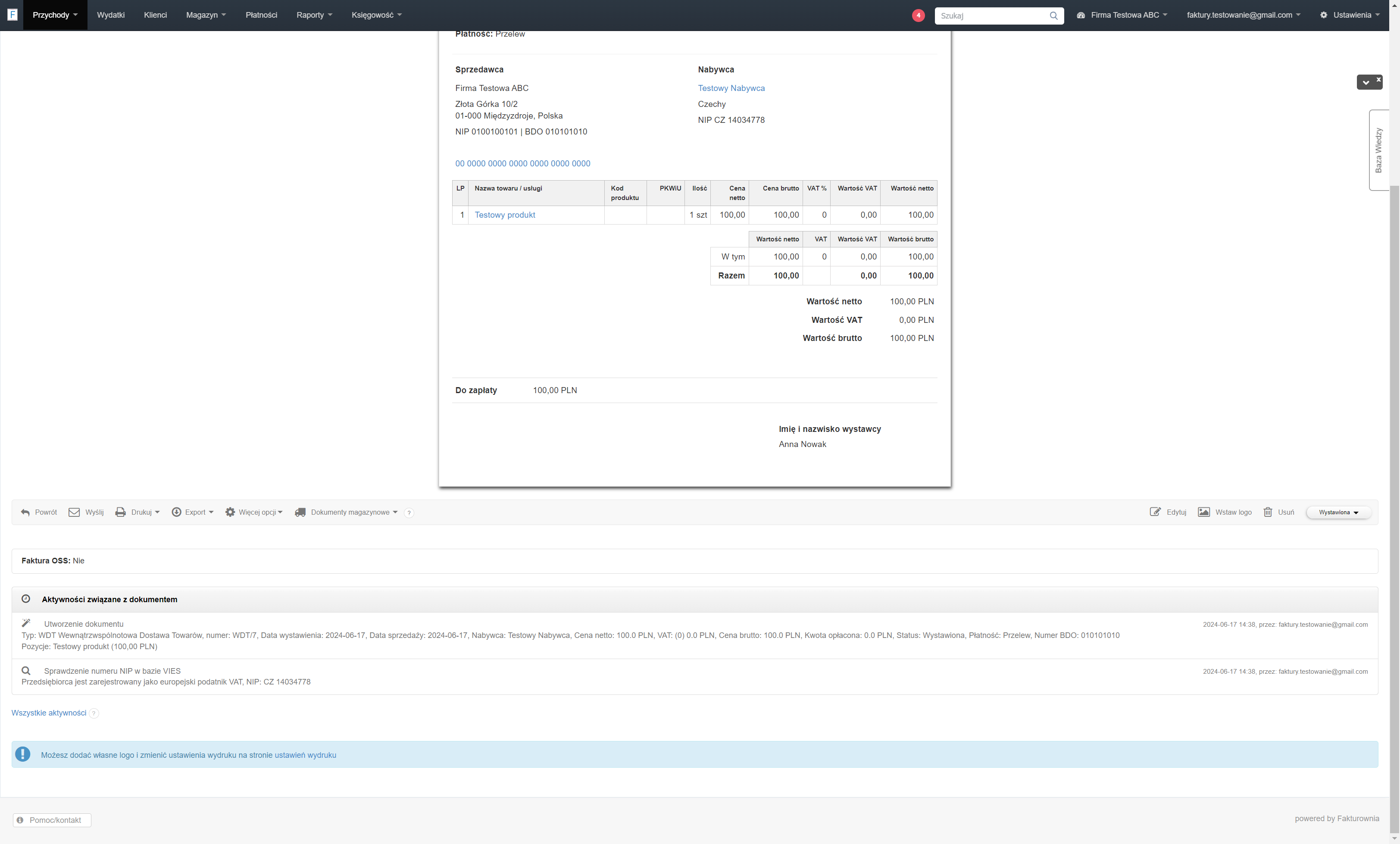Collapse the floating widget with chevron icon
The height and width of the screenshot is (844, 1400).
1366,82
